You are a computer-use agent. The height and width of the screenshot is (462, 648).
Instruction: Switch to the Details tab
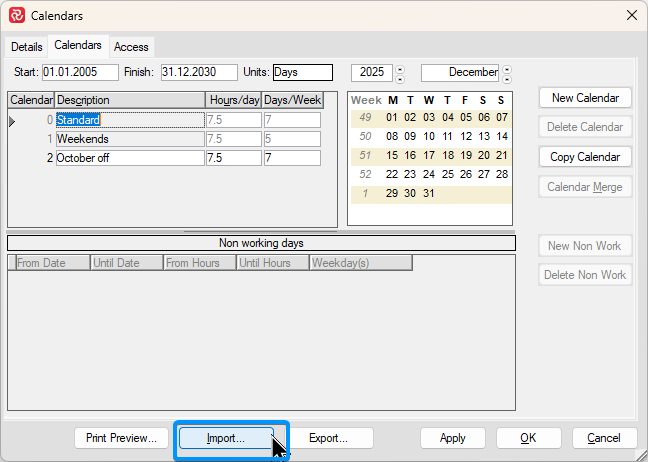pyautogui.click(x=27, y=47)
